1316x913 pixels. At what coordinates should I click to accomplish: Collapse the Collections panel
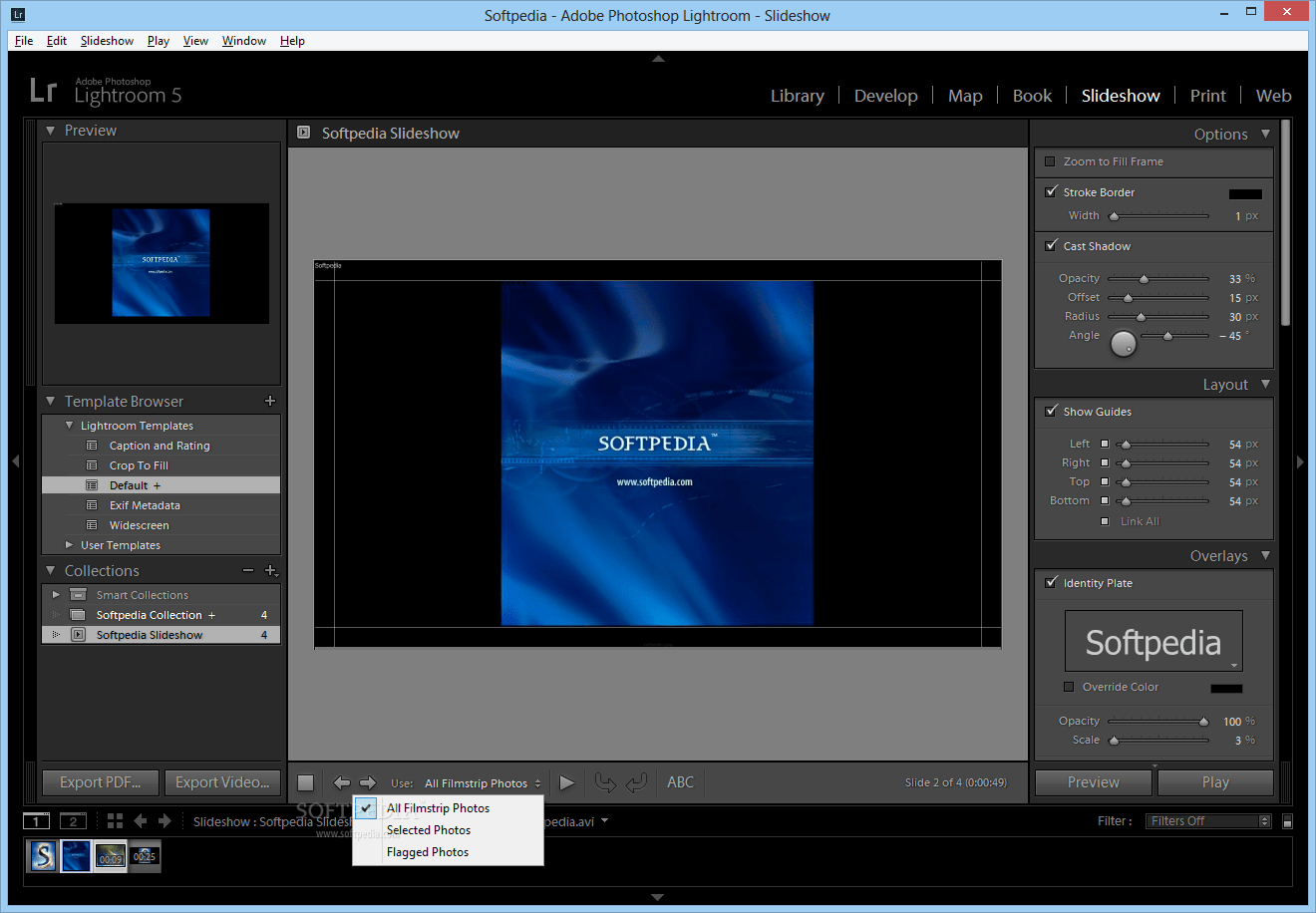click(50, 570)
